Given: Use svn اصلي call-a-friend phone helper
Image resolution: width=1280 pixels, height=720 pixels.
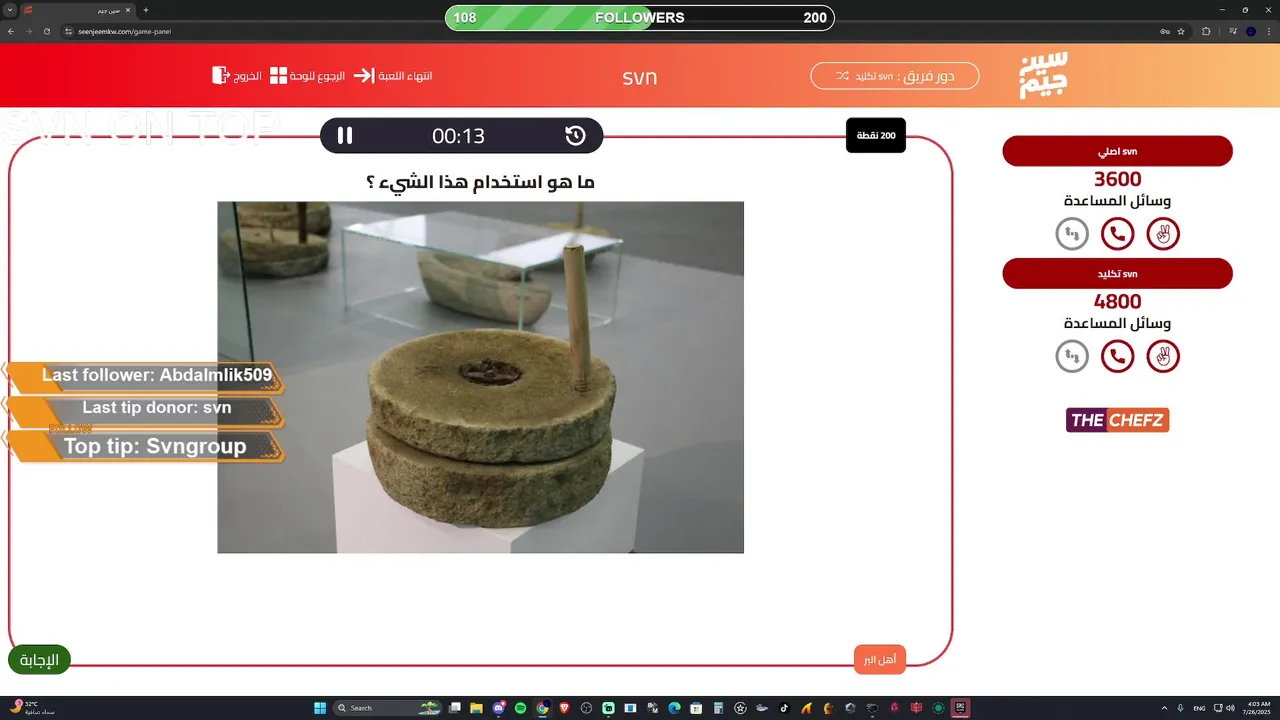Looking at the screenshot, I should [x=1117, y=234].
